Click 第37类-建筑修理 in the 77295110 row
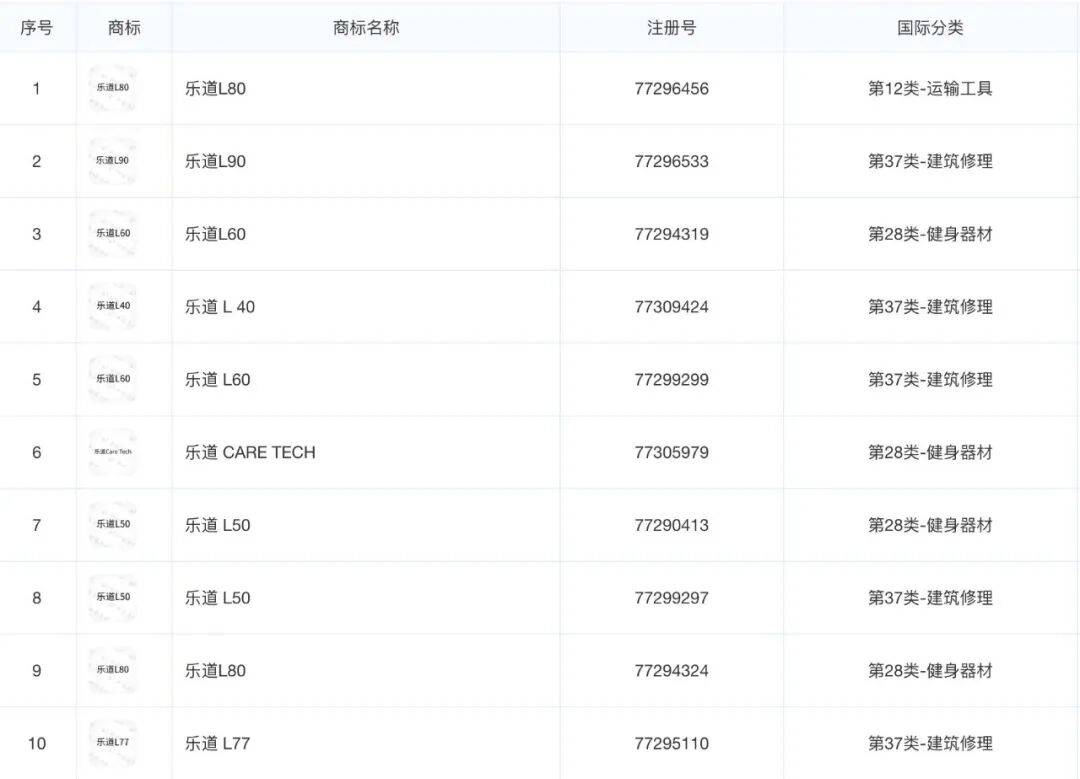 pyautogui.click(x=930, y=743)
